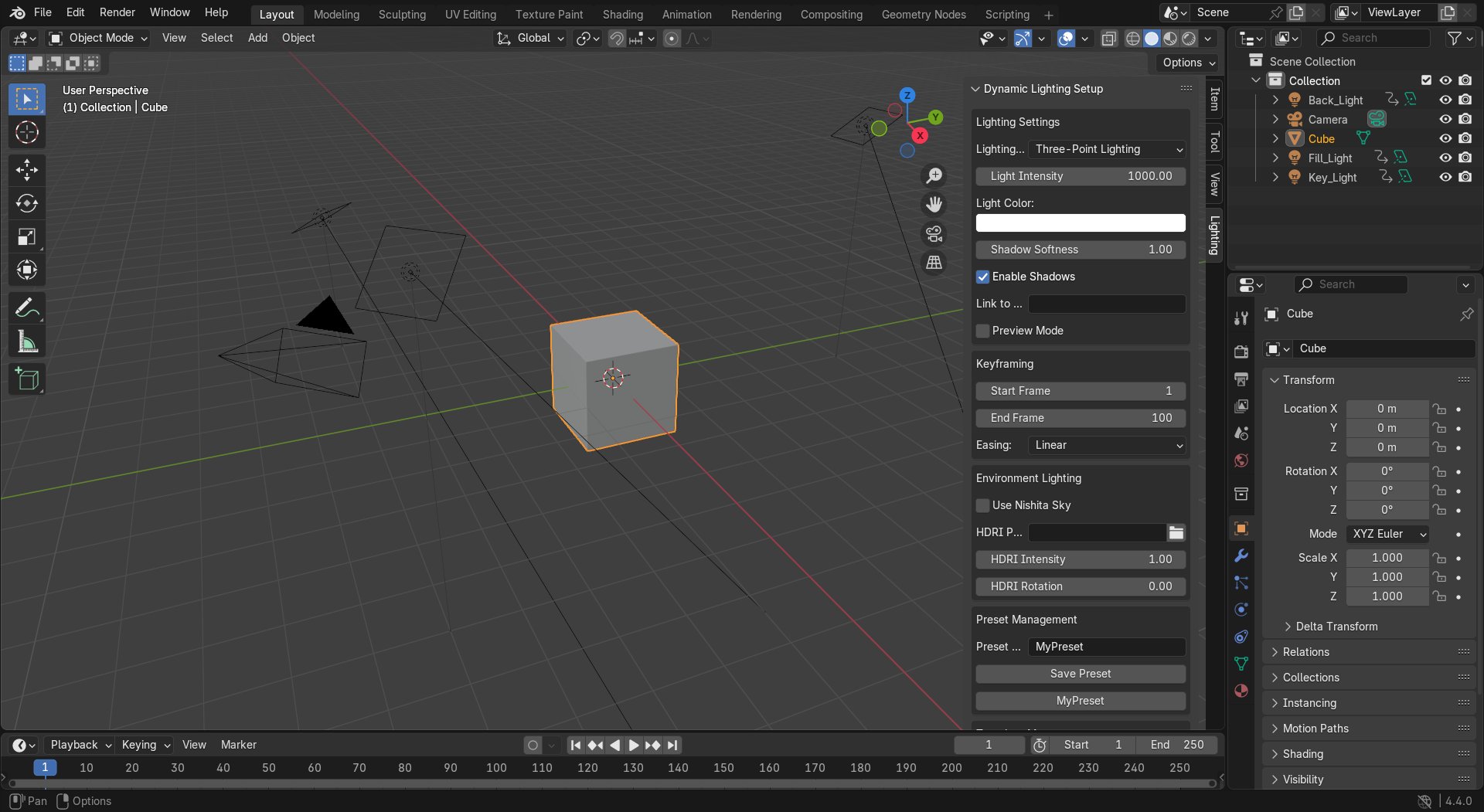The height and width of the screenshot is (812, 1484).
Task: Click the Light Intensity slider field
Action: pyautogui.click(x=1081, y=176)
